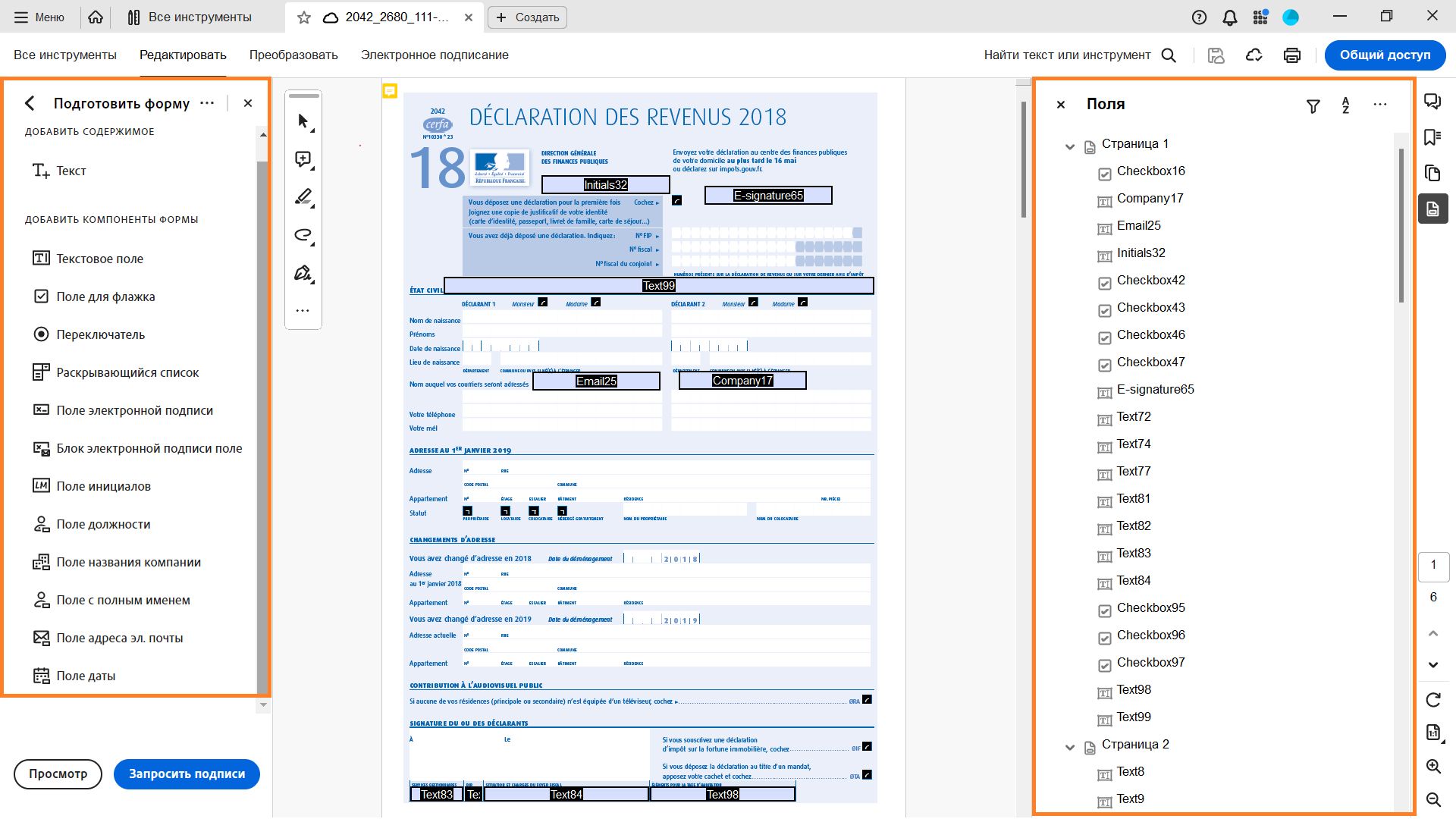Select Checkbox16 in fields list
Screen dimensions: 1456x819
pos(1150,171)
